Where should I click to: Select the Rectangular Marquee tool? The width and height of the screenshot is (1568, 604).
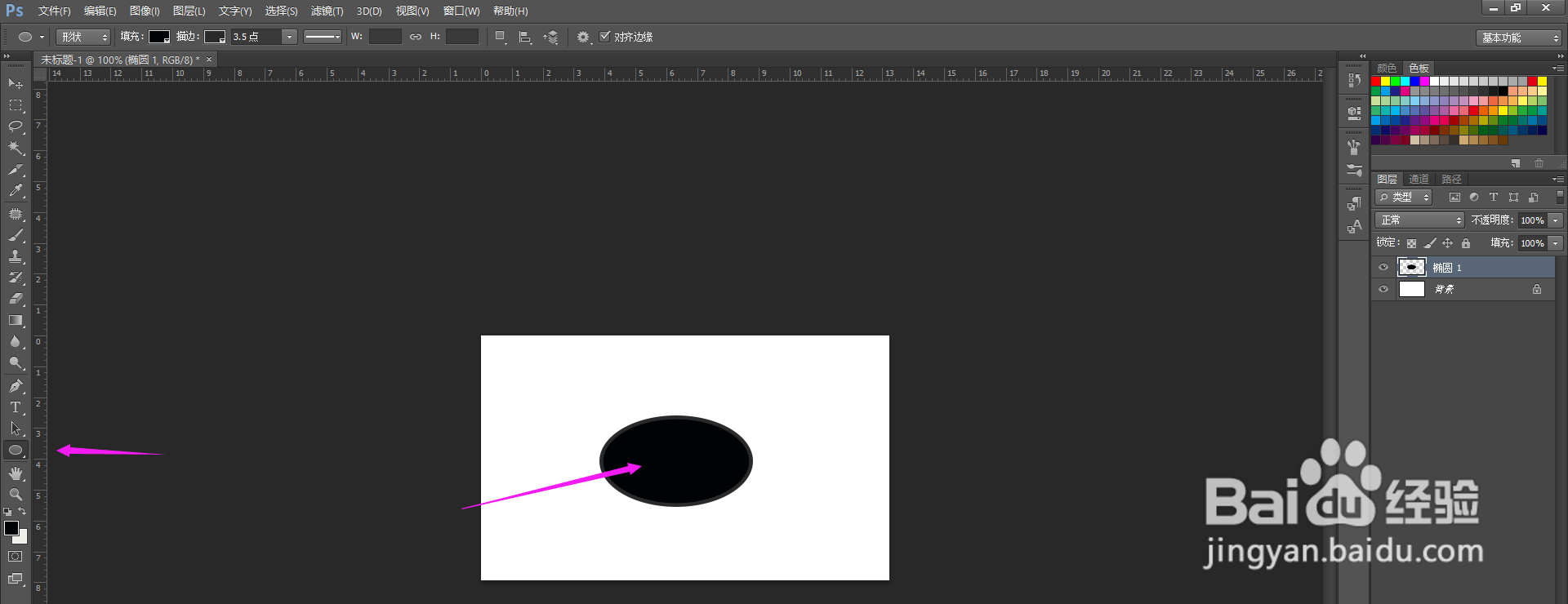click(16, 105)
